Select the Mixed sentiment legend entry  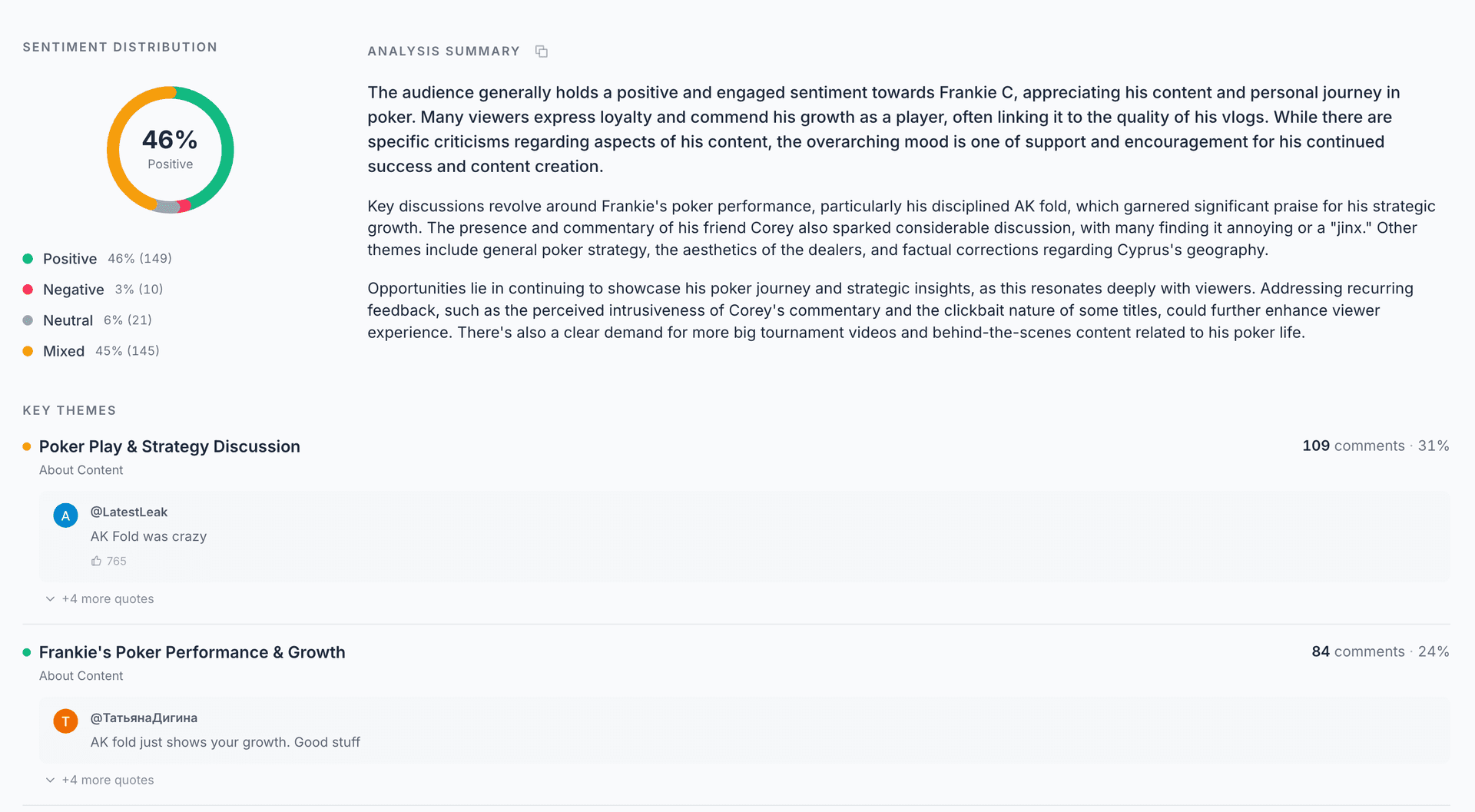(64, 351)
